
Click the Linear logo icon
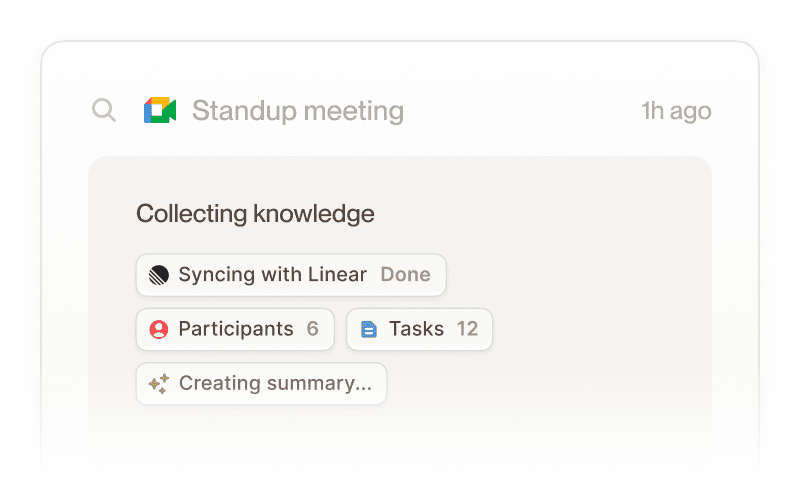coord(158,275)
